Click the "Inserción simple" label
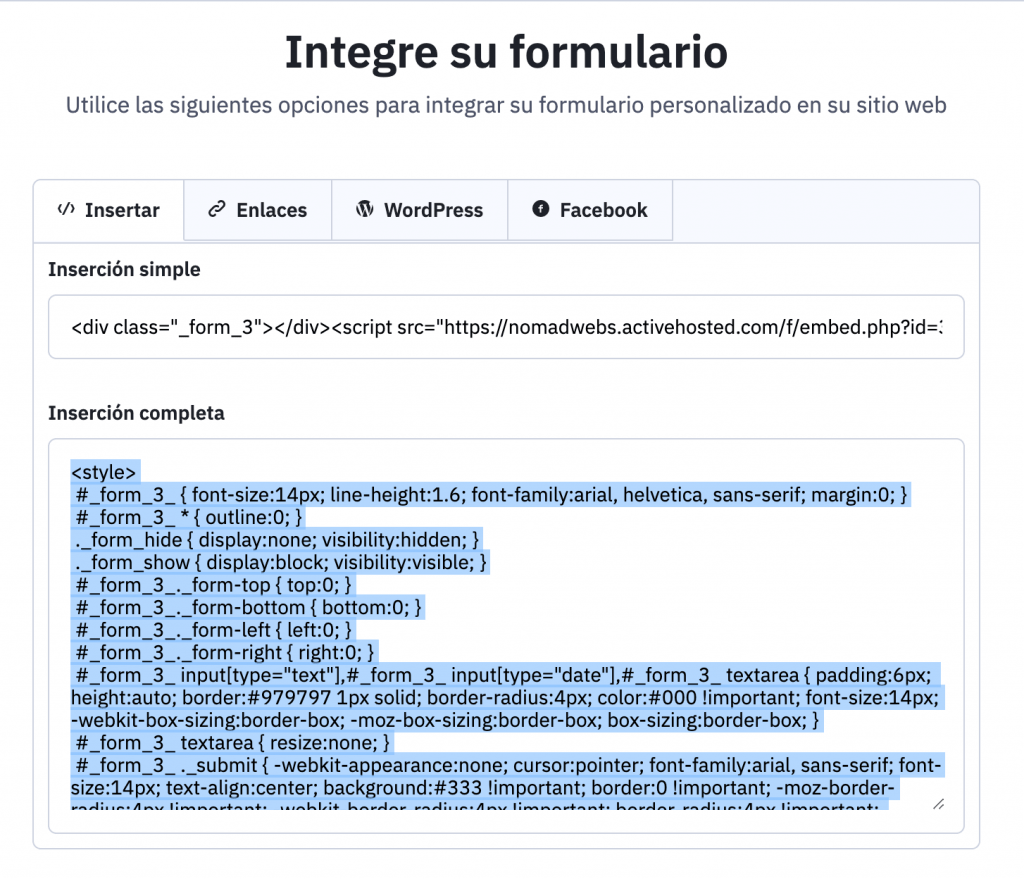Image resolution: width=1024 pixels, height=879 pixels. pyautogui.click(x=124, y=270)
